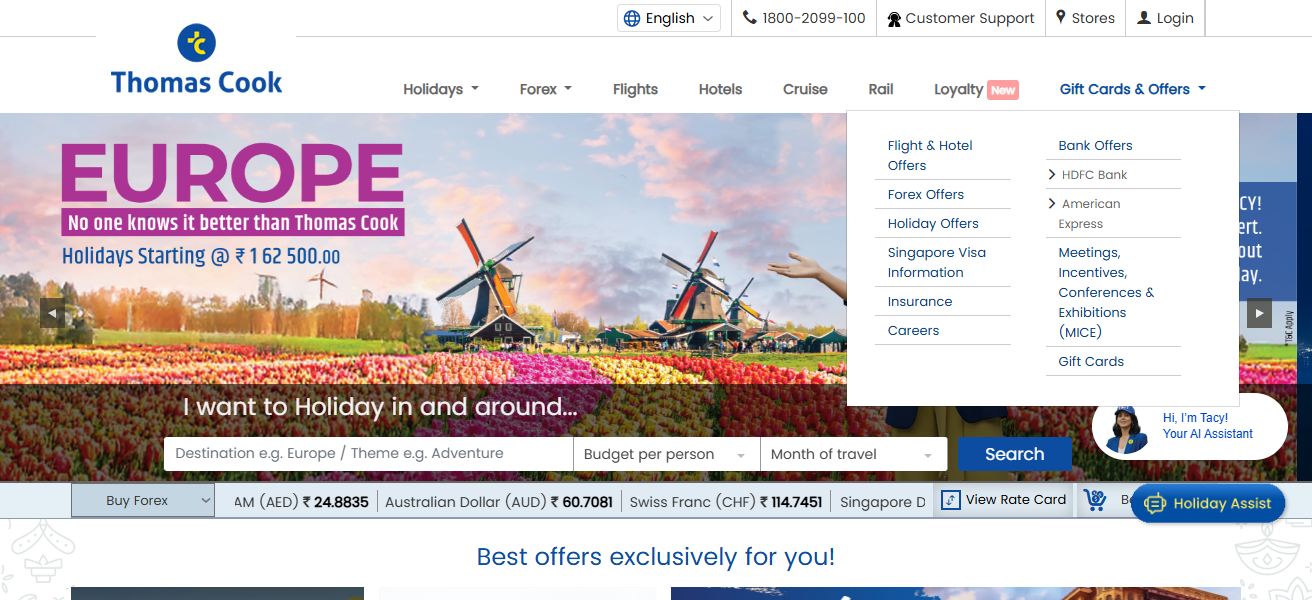Click the left carousel arrow on the banner
The height and width of the screenshot is (600, 1312).
(51, 313)
